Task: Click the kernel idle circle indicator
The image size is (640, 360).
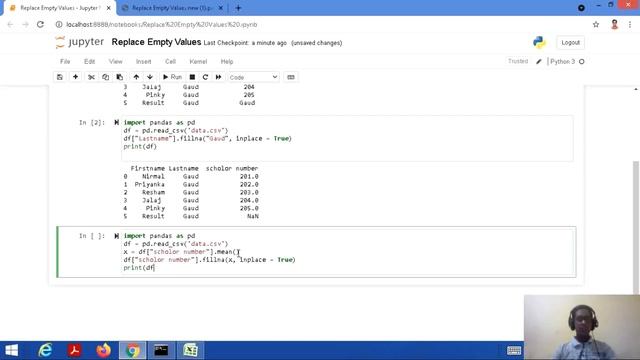Action: click(582, 62)
